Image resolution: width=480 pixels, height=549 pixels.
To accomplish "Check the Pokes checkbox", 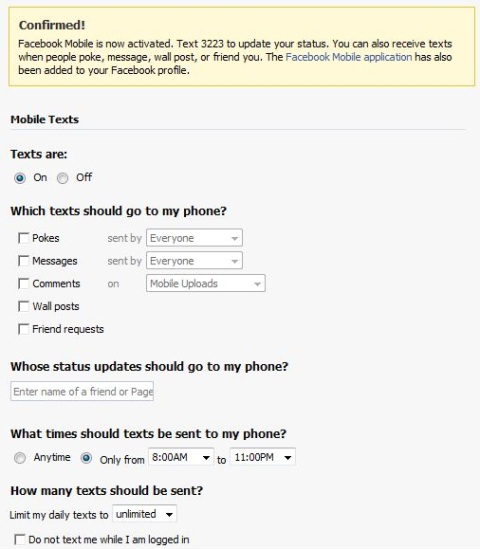I will click(x=23, y=238).
